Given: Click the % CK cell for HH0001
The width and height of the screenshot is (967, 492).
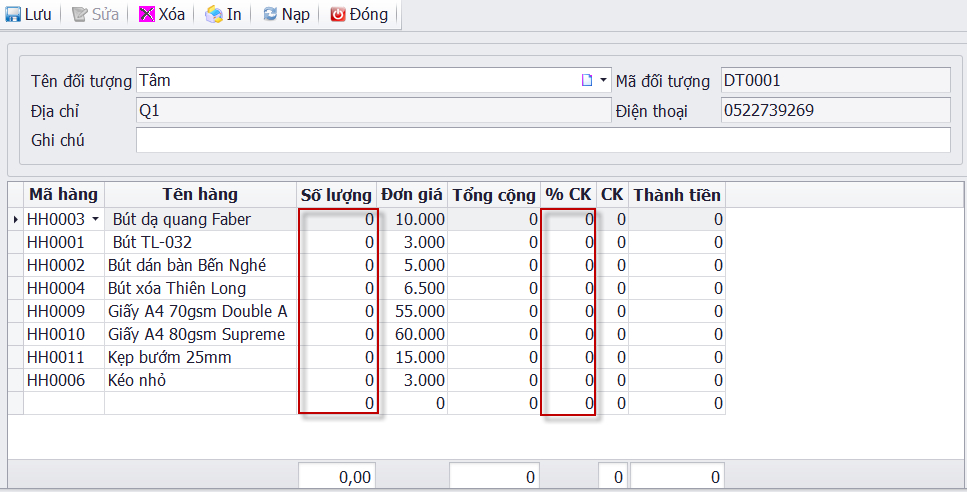Looking at the screenshot, I should [569, 242].
